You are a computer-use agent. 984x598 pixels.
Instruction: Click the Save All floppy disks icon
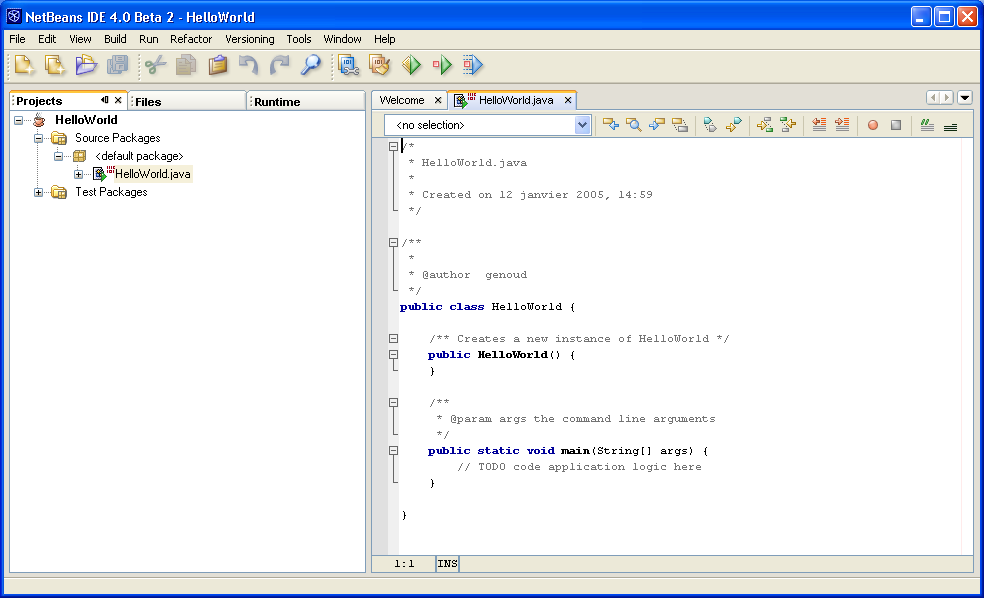[117, 65]
